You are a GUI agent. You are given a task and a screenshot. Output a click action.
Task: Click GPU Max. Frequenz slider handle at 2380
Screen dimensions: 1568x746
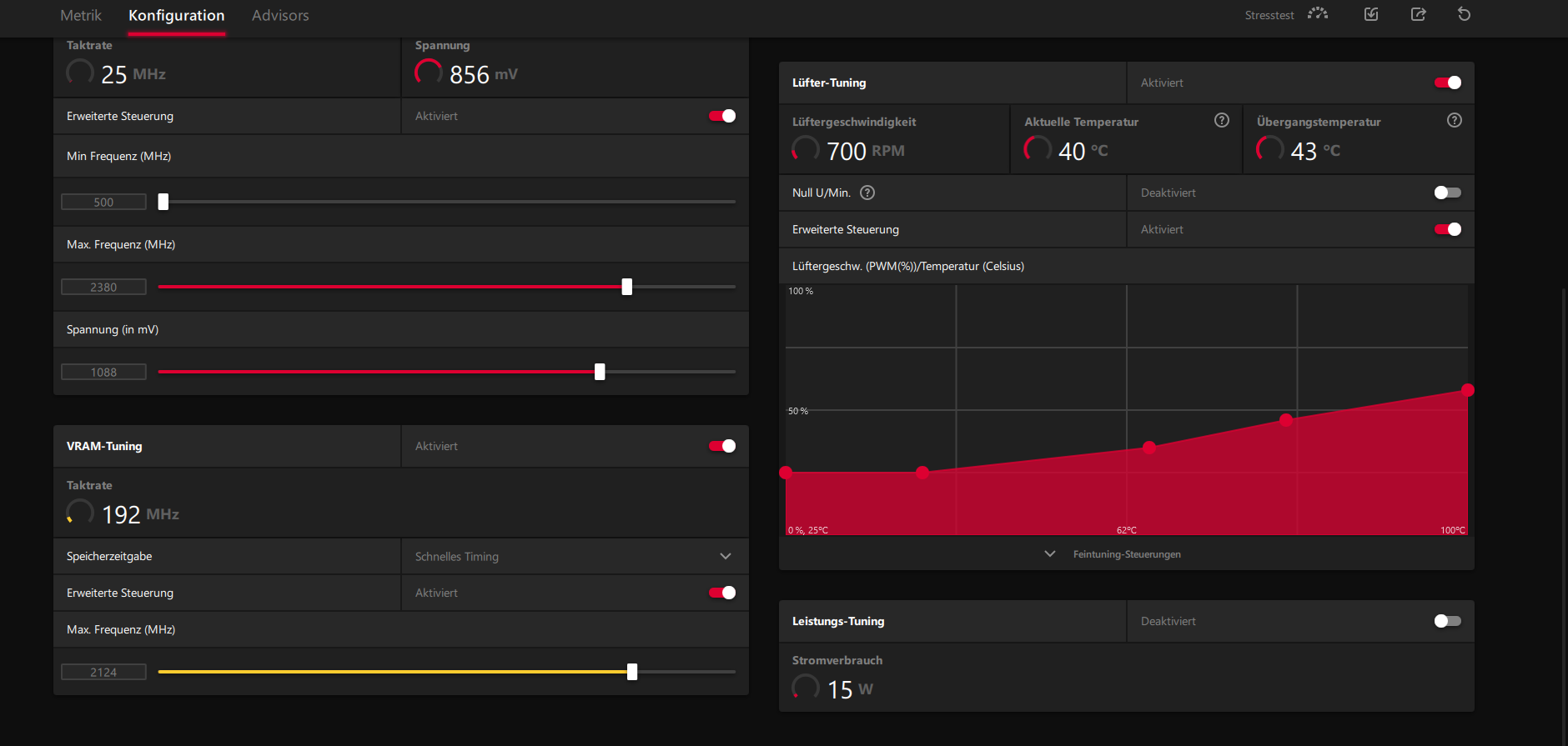pyautogui.click(x=627, y=287)
